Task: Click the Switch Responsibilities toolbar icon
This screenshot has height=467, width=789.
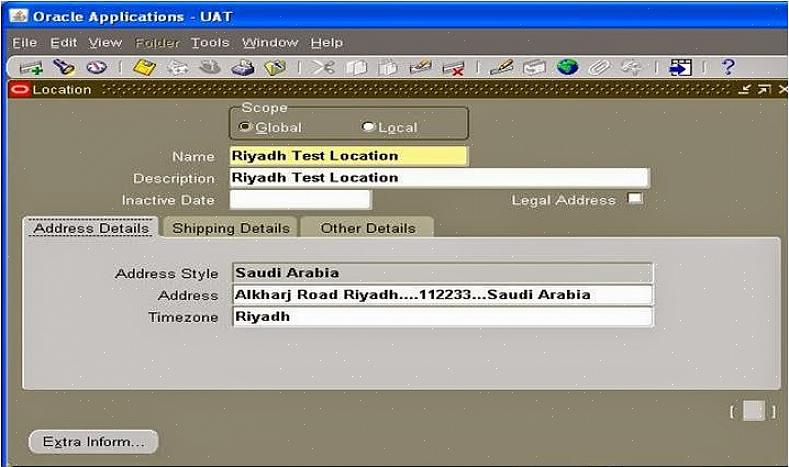Action: [x=210, y=67]
